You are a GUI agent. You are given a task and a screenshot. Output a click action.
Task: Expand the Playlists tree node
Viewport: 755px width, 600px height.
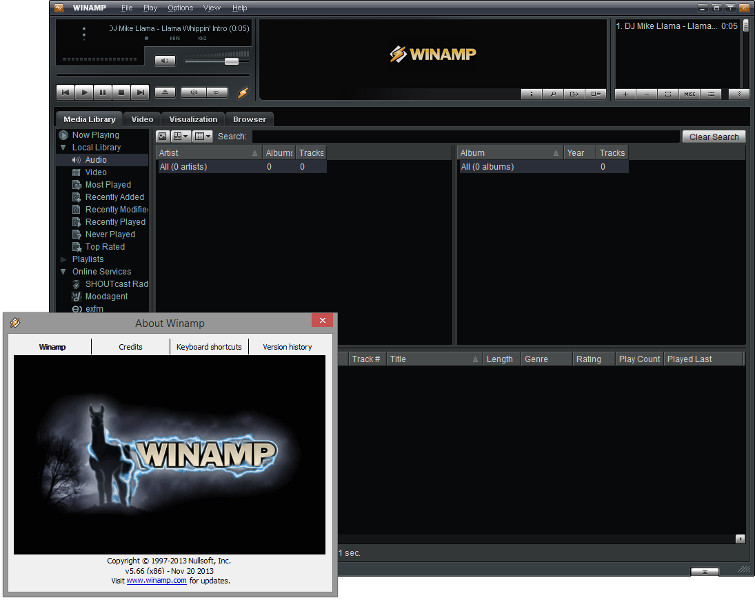coord(63,259)
